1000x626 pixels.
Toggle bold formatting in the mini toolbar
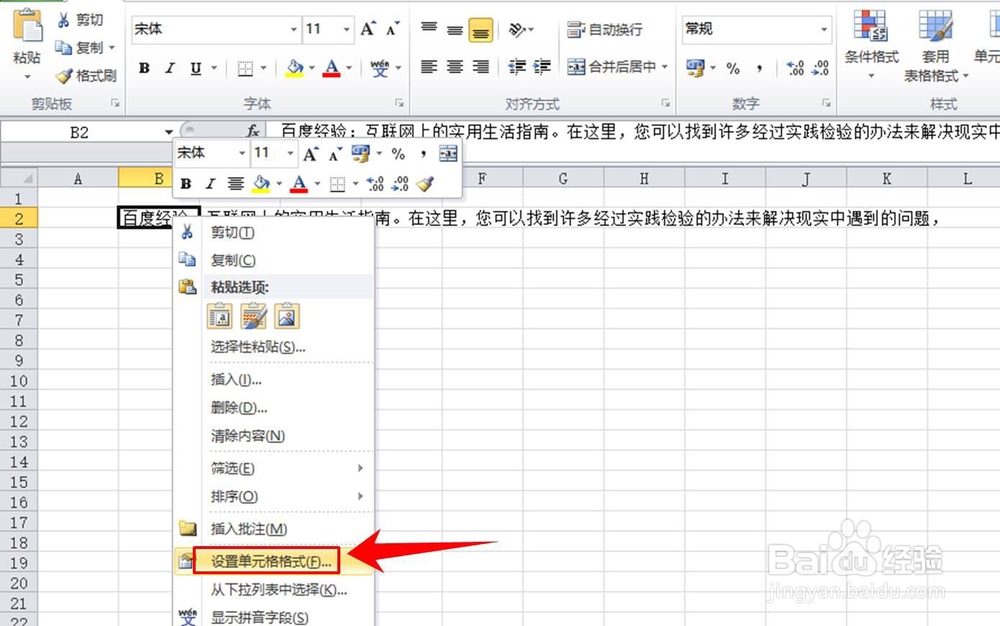pos(184,185)
